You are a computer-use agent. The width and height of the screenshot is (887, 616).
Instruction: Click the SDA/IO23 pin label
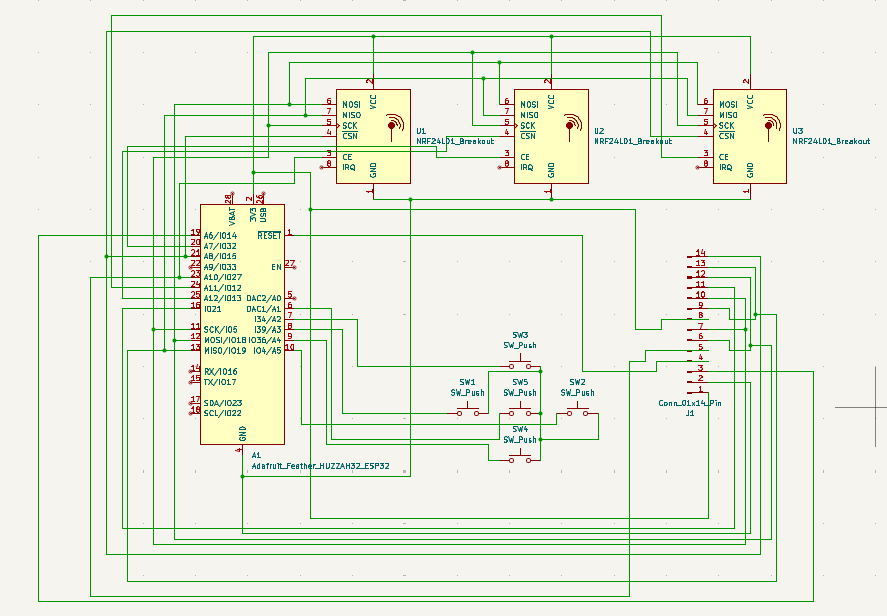point(223,403)
